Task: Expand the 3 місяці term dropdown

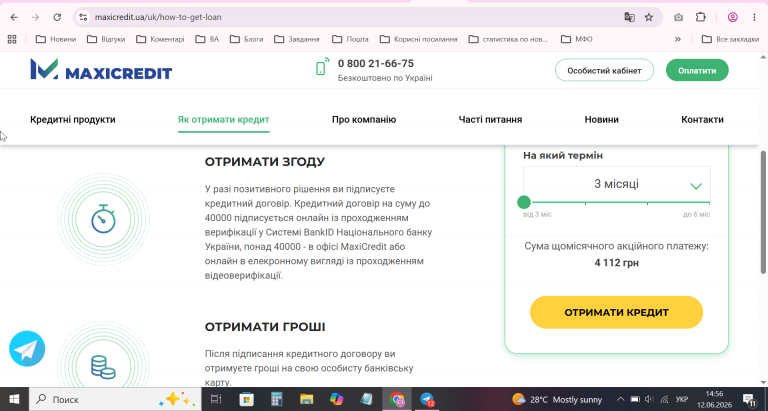Action: click(x=617, y=184)
